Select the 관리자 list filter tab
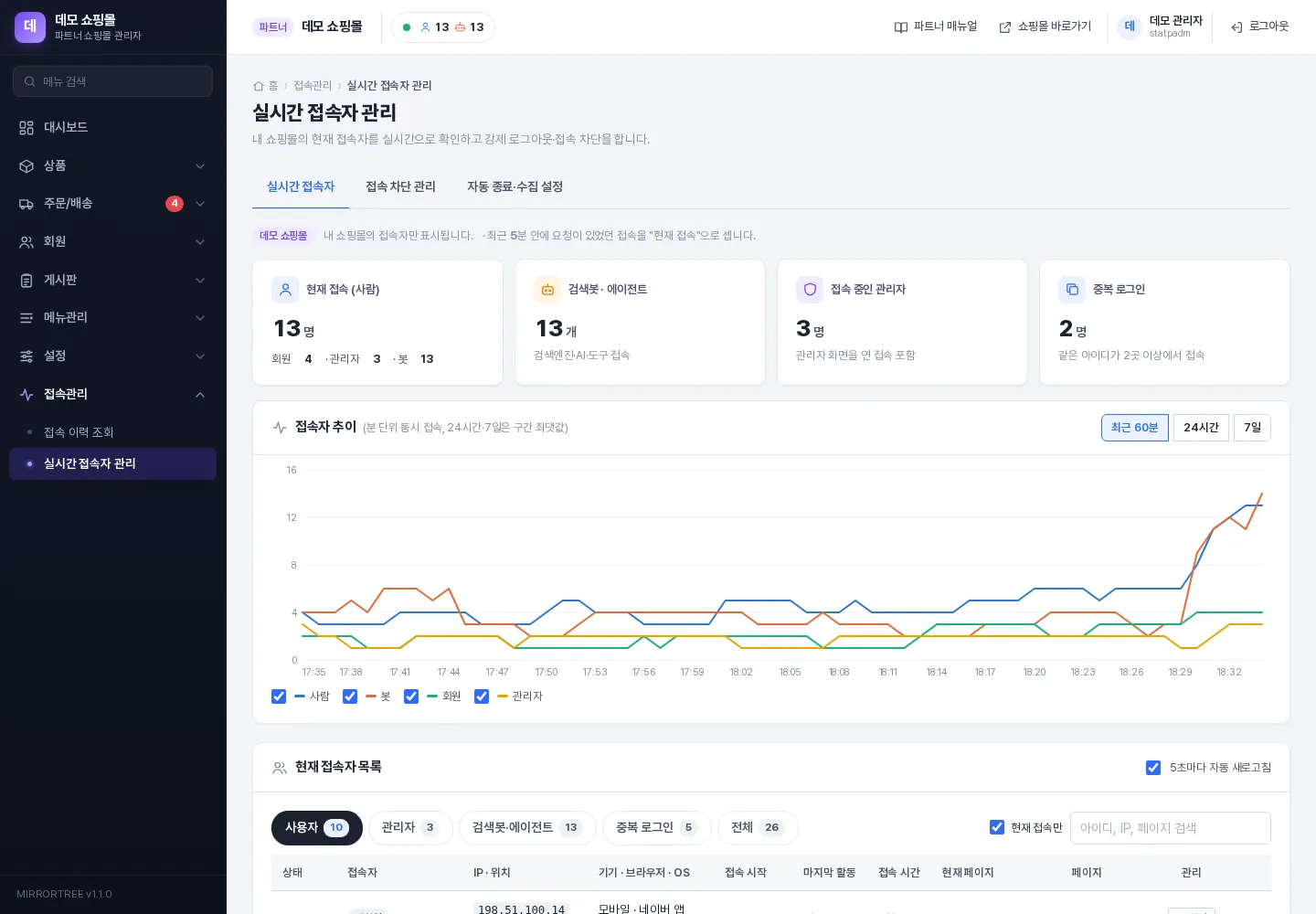 (409, 828)
